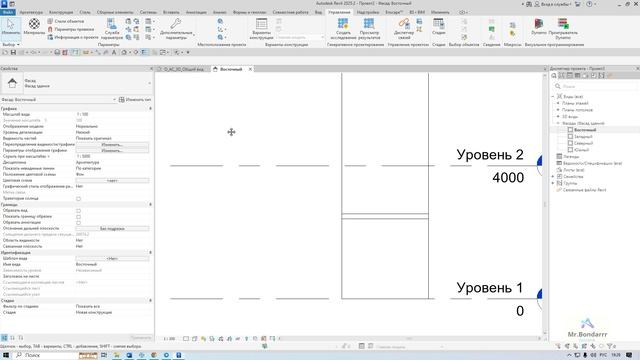Open the Фасад type selector dropdown

pyautogui.click(x=149, y=83)
